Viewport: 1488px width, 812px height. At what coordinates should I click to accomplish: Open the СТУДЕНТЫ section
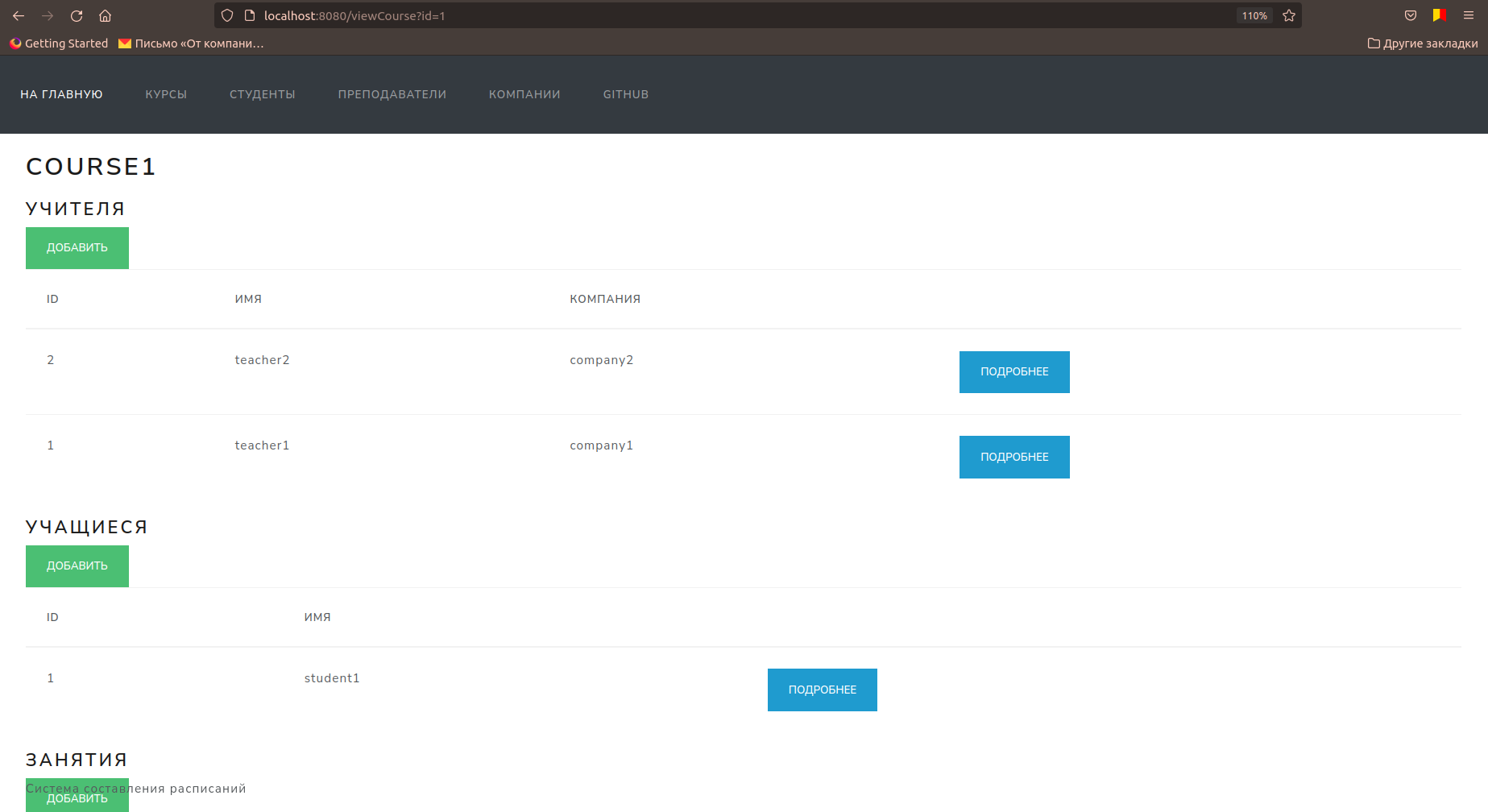pos(262,94)
